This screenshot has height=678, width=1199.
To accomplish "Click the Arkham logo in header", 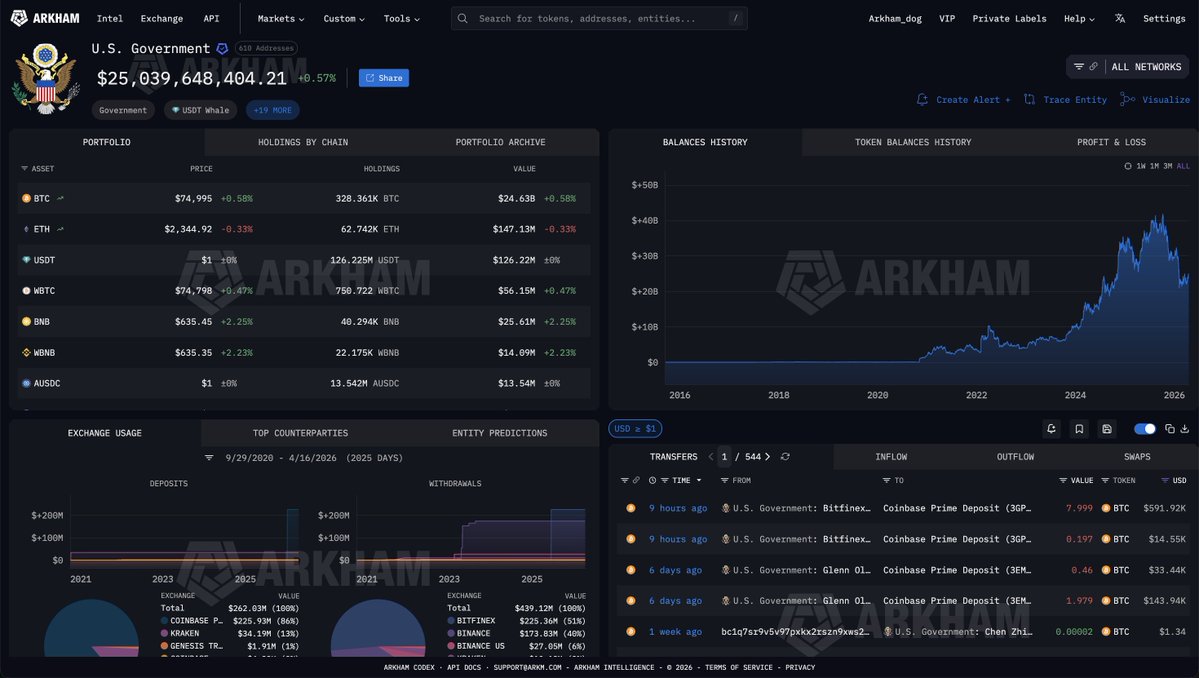I will 46,18.
